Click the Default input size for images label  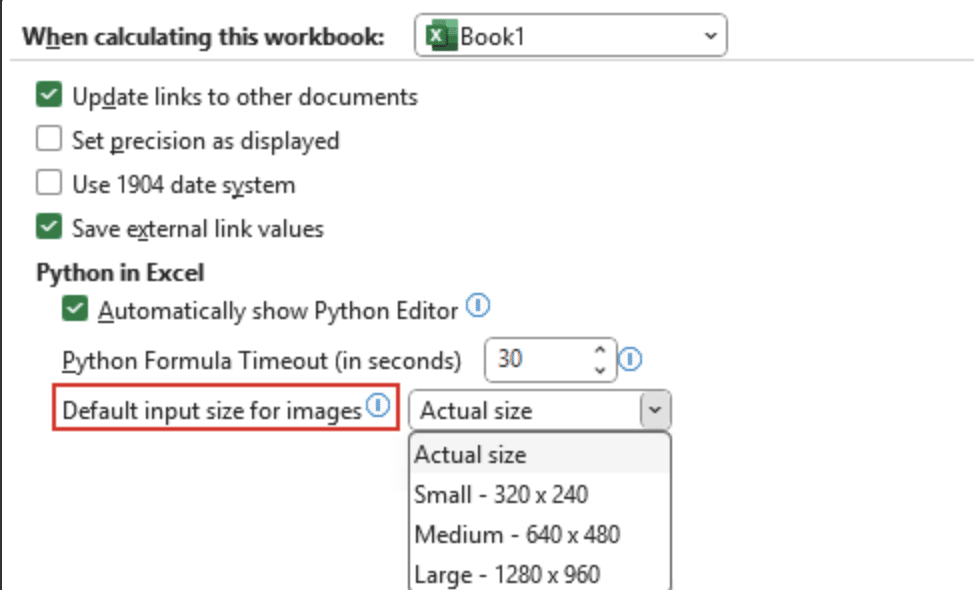[x=211, y=410]
